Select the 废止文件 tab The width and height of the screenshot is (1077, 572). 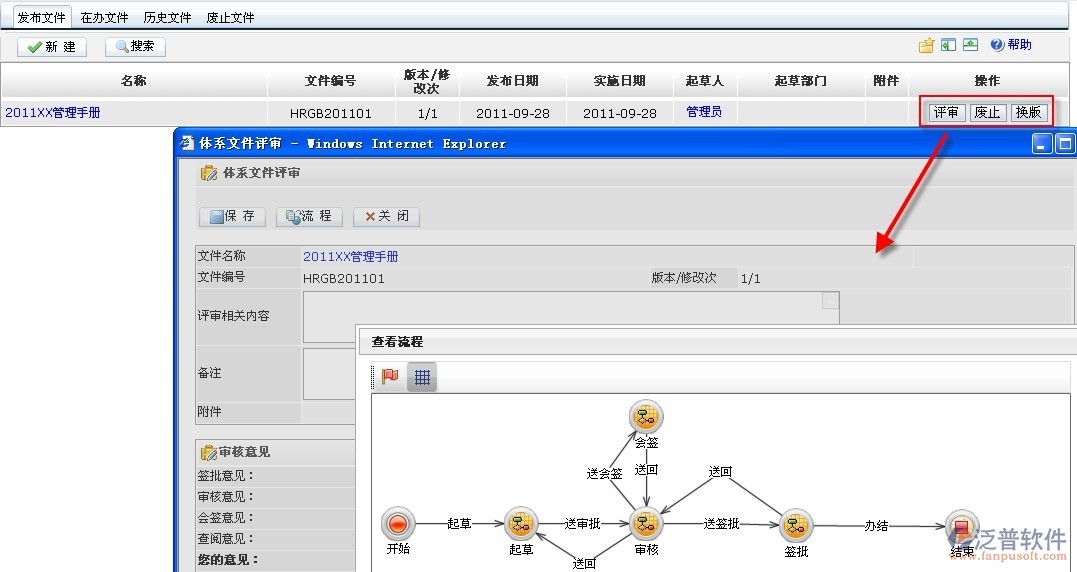tap(231, 17)
